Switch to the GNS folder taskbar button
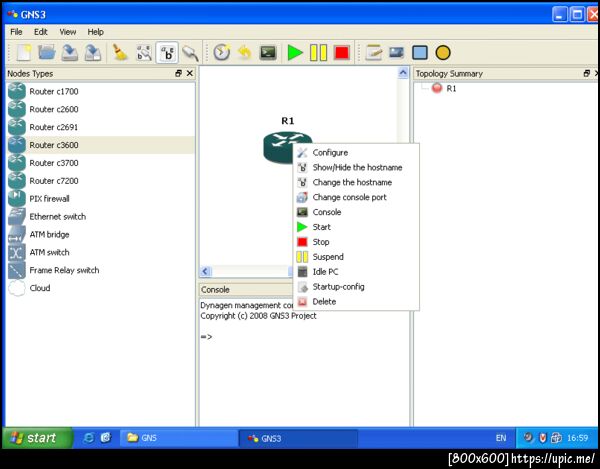 click(178, 438)
